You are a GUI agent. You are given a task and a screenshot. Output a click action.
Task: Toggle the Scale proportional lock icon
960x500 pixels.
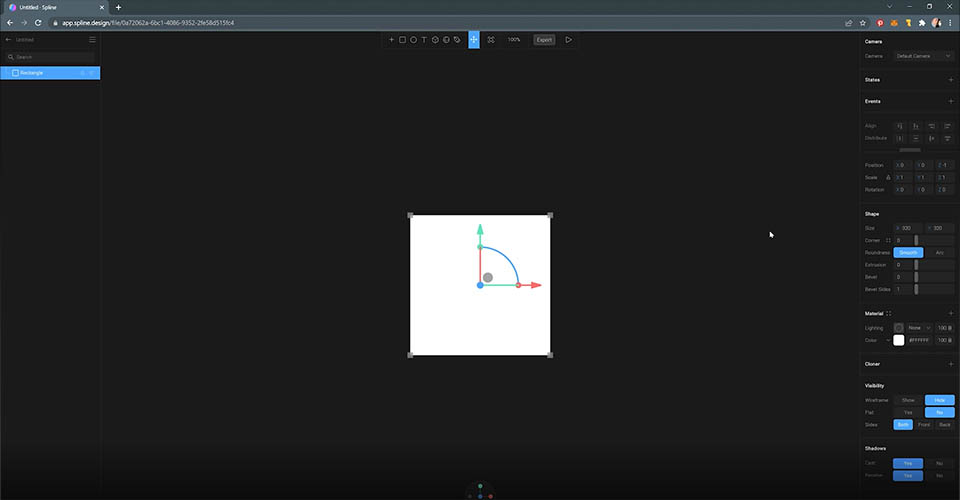pyautogui.click(x=888, y=177)
